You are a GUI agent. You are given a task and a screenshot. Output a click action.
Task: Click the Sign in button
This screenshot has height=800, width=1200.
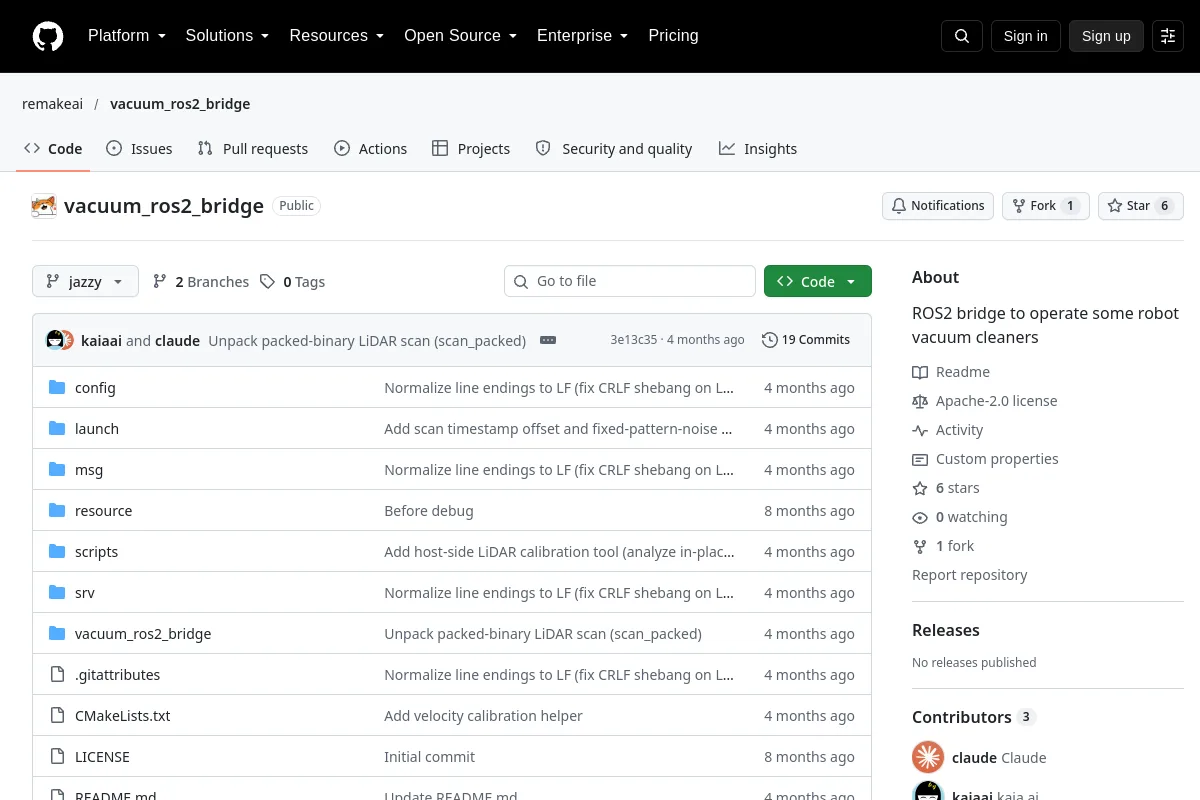[x=1025, y=36]
